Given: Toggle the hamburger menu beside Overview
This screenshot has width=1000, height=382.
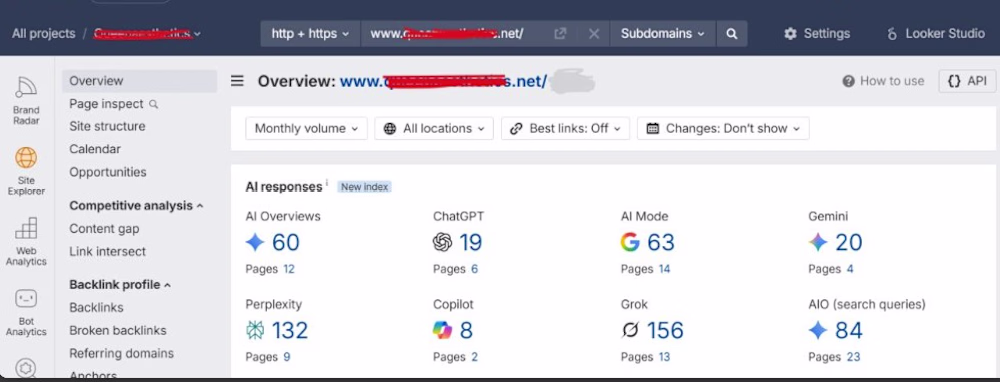Looking at the screenshot, I should pyautogui.click(x=237, y=81).
